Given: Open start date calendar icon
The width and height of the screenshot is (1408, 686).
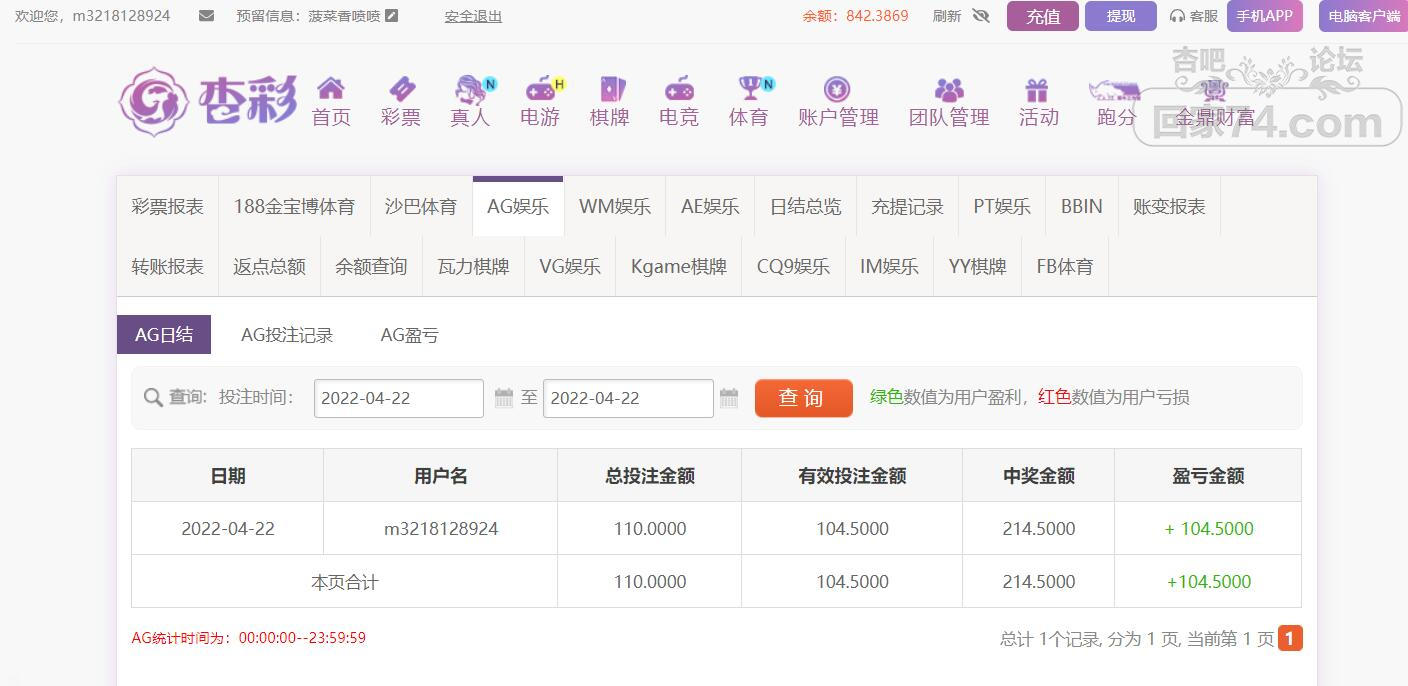Looking at the screenshot, I should pos(504,398).
